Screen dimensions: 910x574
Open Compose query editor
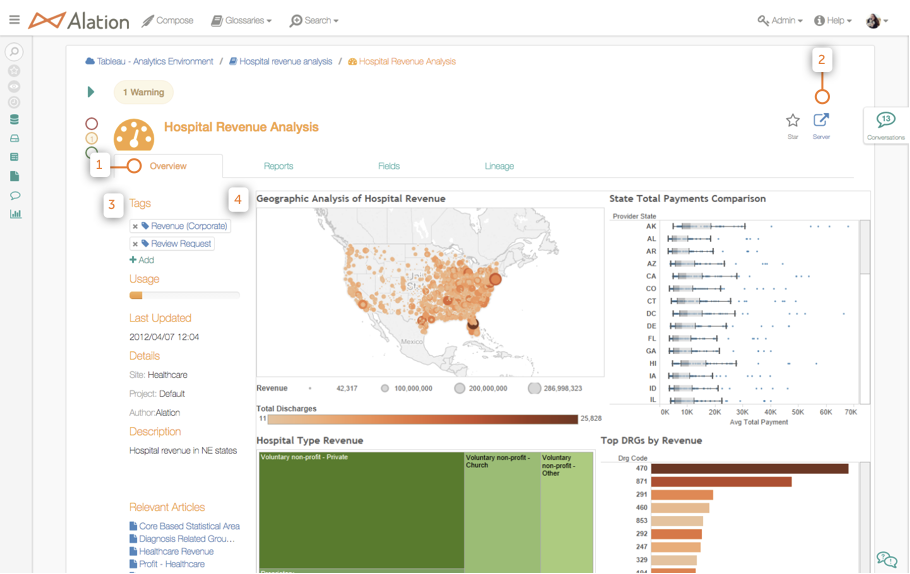pyautogui.click(x=168, y=20)
